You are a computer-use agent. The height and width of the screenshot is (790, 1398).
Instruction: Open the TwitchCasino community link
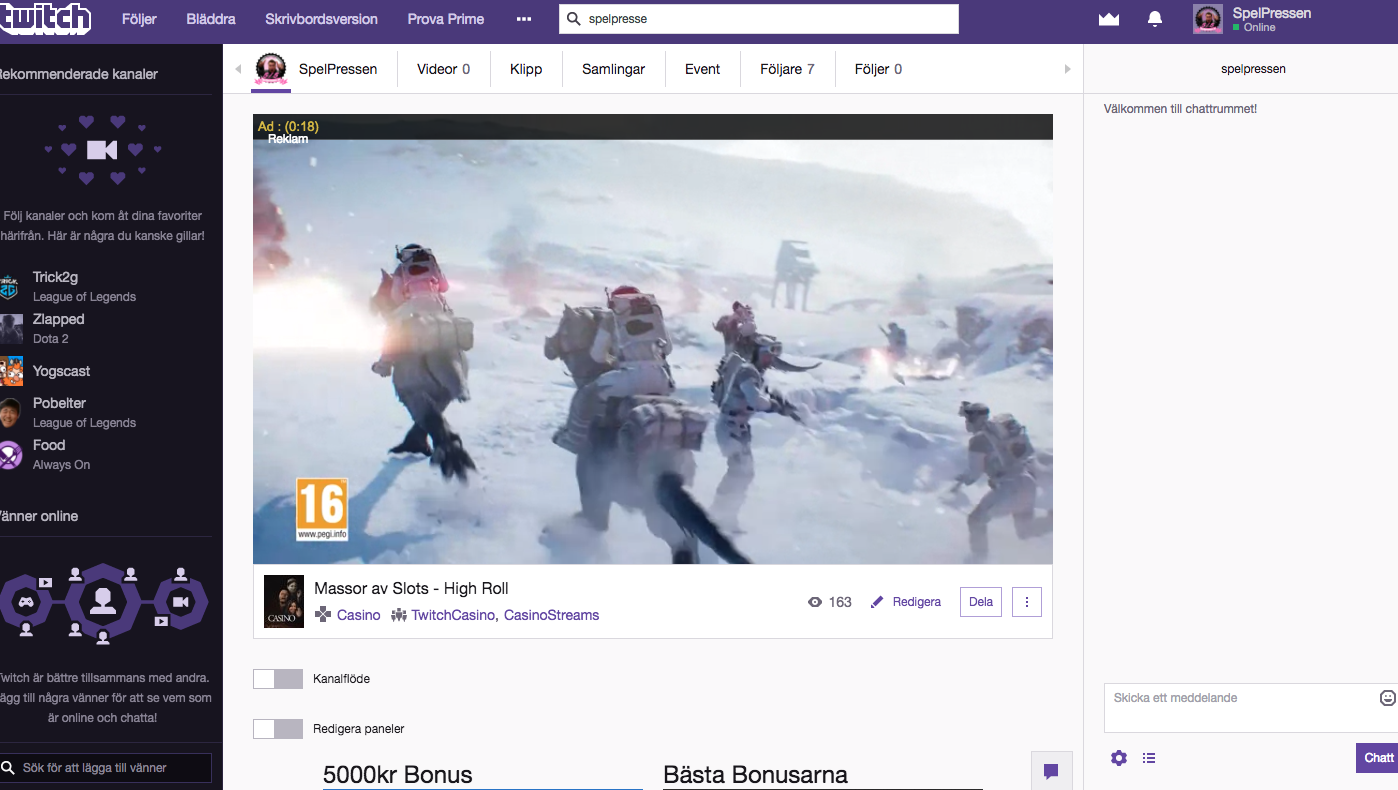click(453, 615)
